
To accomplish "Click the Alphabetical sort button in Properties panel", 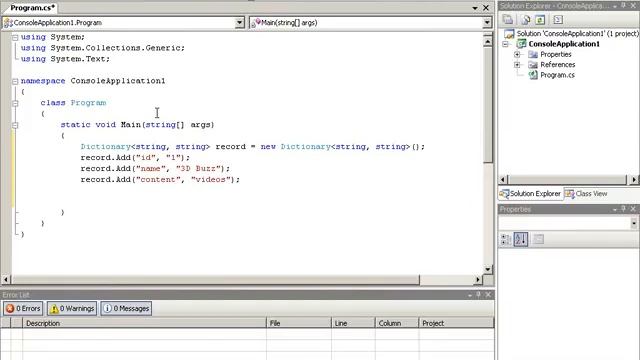I will coord(521,239).
